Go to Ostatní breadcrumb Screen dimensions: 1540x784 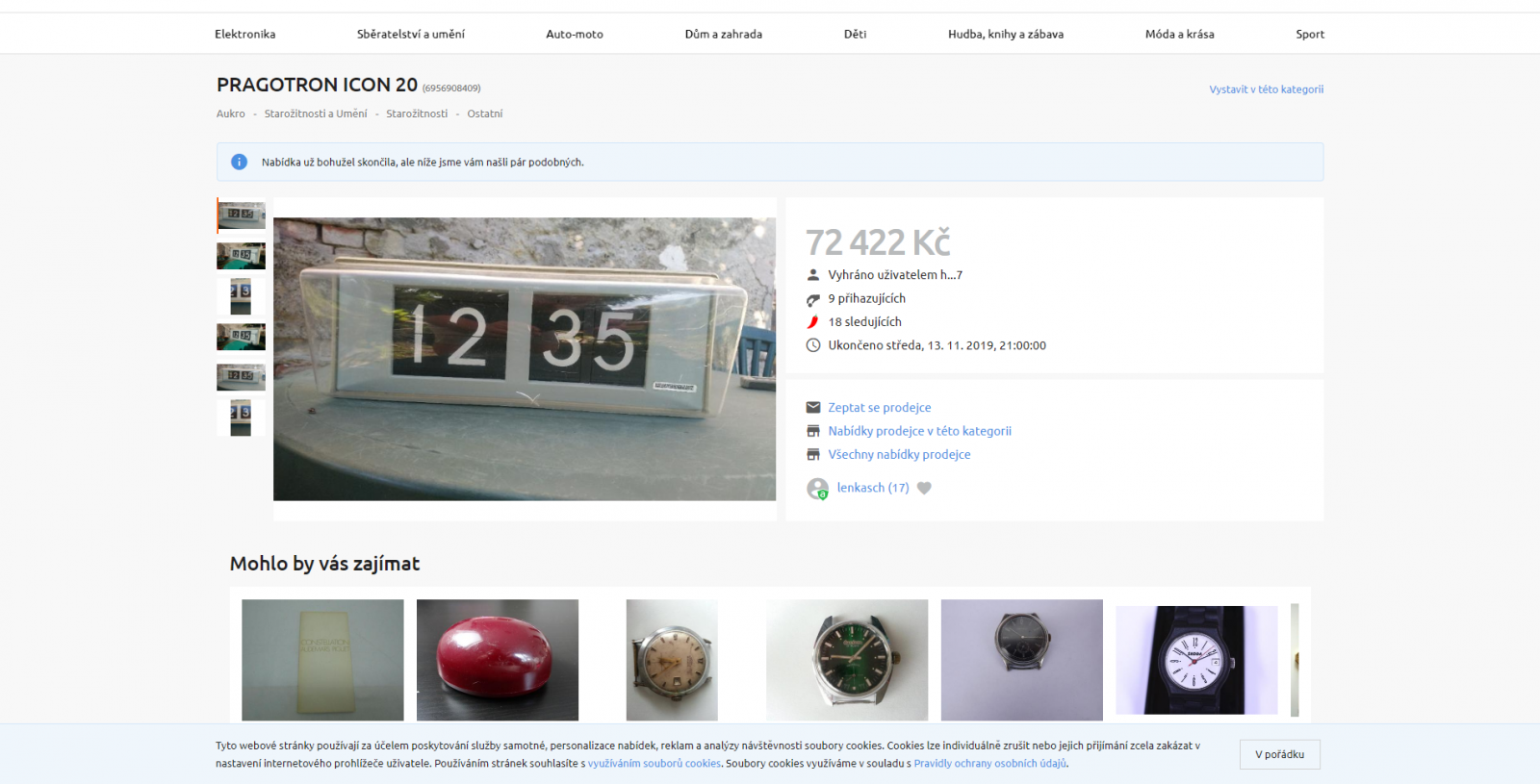(485, 114)
